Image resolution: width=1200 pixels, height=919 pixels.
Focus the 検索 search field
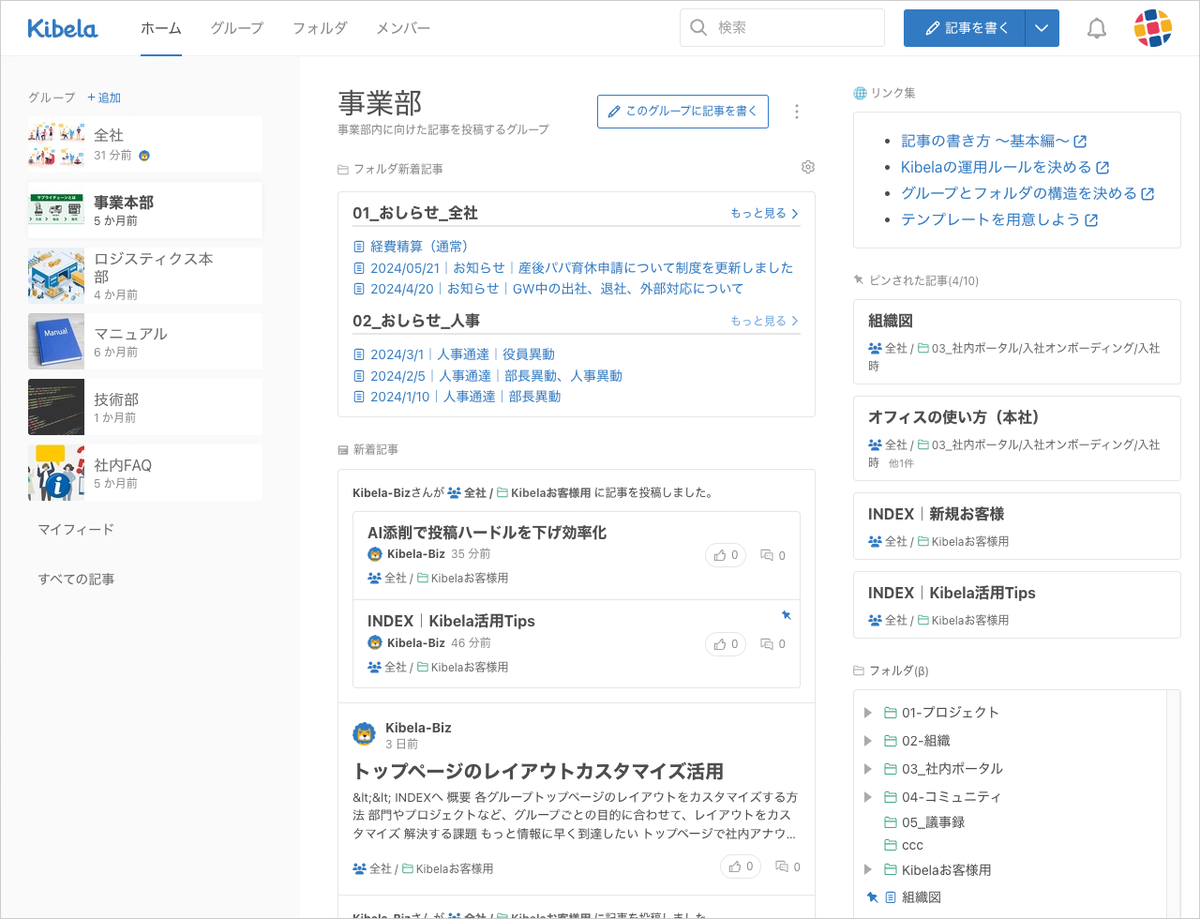pyautogui.click(x=782, y=28)
